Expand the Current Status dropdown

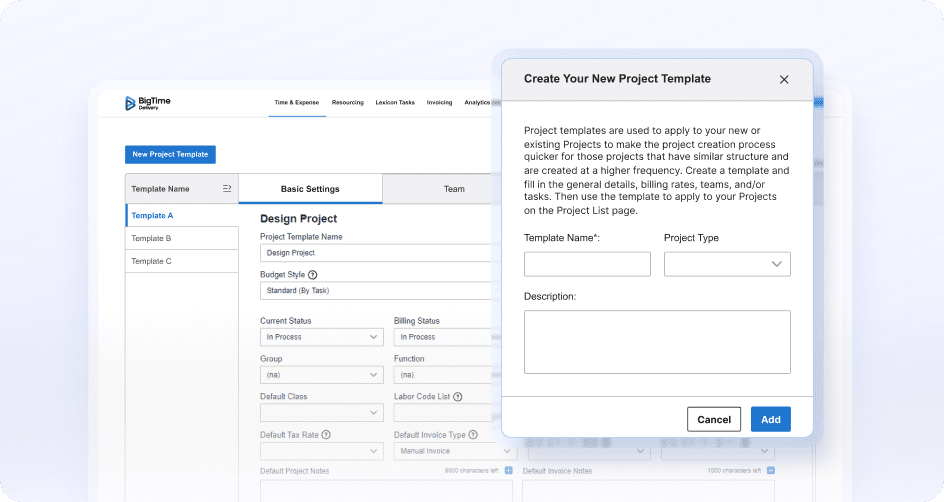[x=321, y=337]
